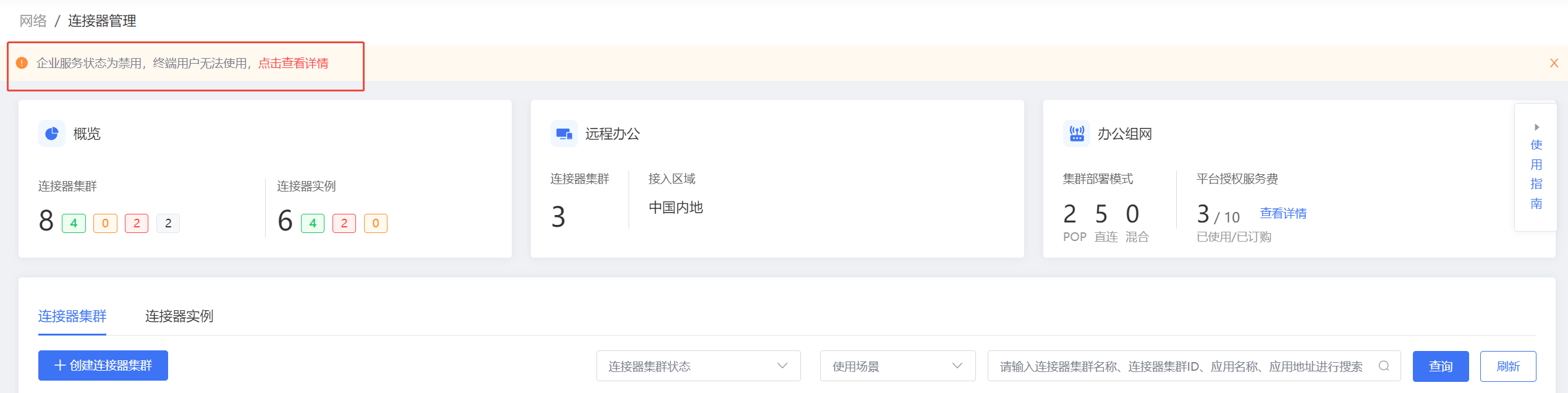Image resolution: width=1568 pixels, height=393 pixels.
Task: Collapse the usage guide arrow icon
Action: [1536, 127]
